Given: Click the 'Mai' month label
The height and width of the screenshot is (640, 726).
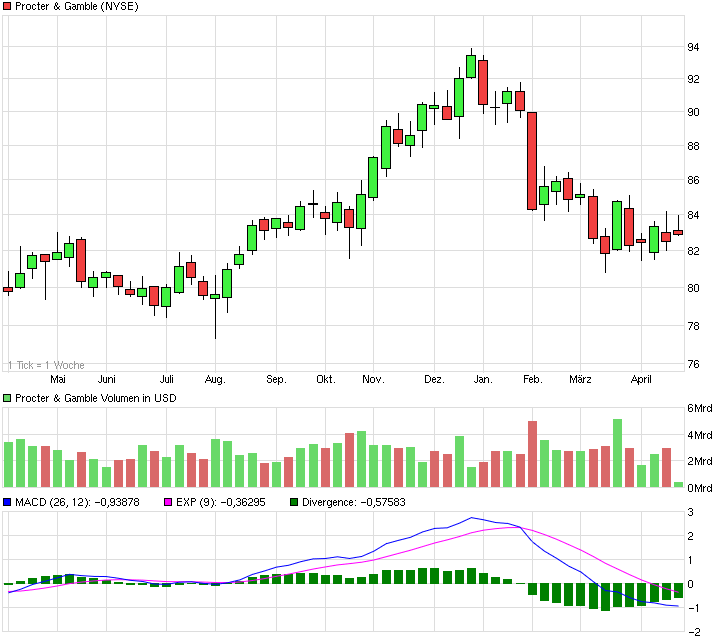Looking at the screenshot, I should point(58,379).
